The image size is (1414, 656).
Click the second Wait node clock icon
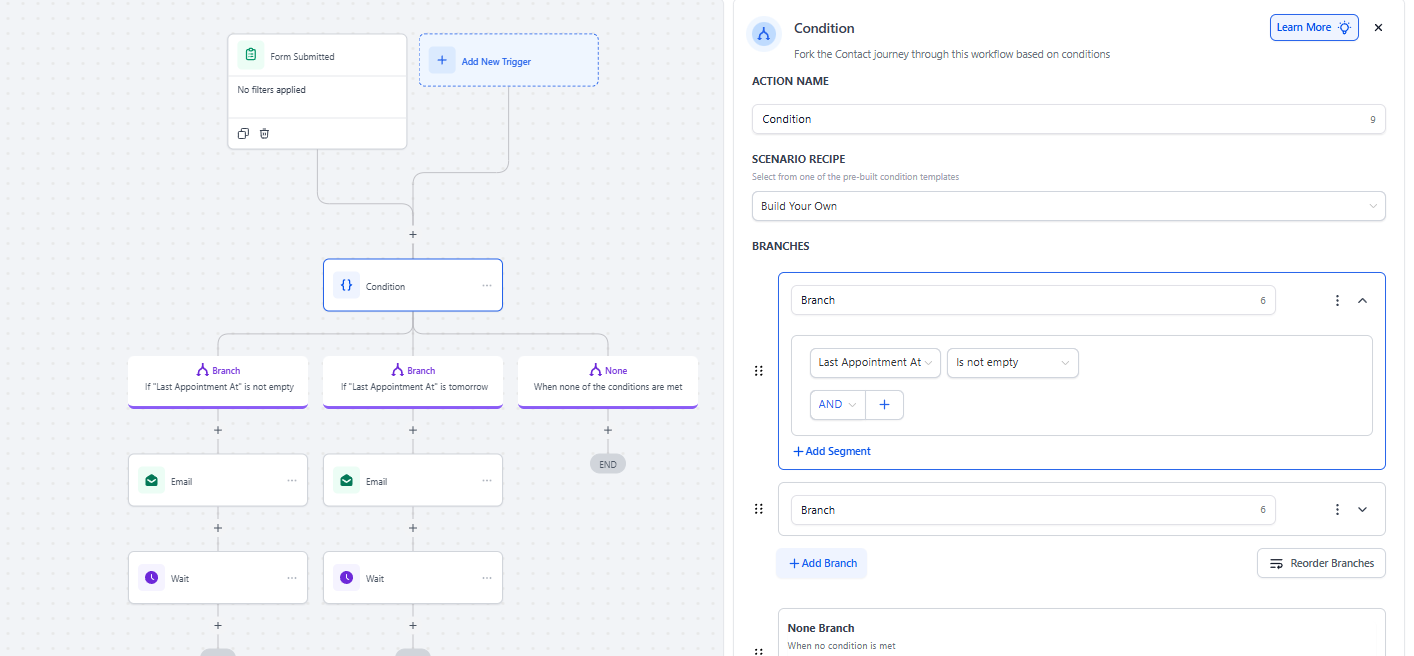[346, 578]
